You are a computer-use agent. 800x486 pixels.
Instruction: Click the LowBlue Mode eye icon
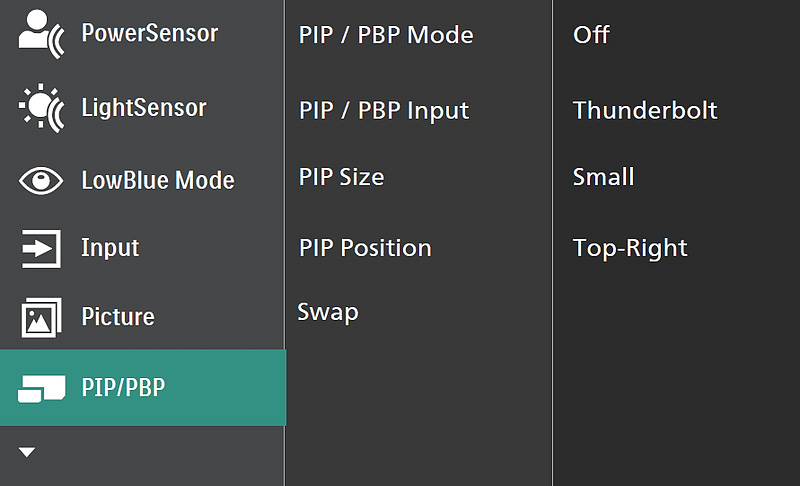click(41, 181)
